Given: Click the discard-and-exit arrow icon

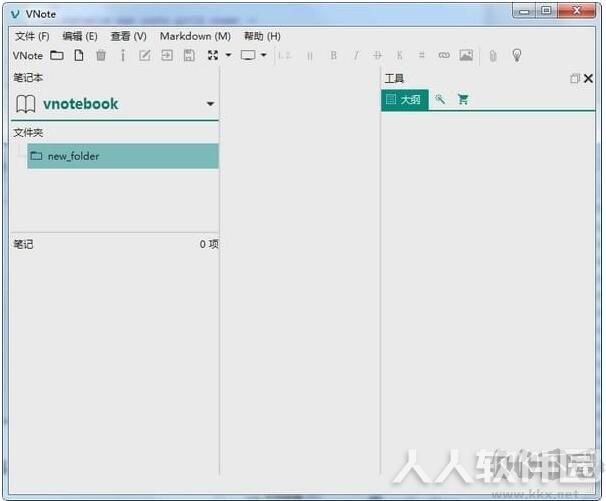Looking at the screenshot, I should click(167, 55).
